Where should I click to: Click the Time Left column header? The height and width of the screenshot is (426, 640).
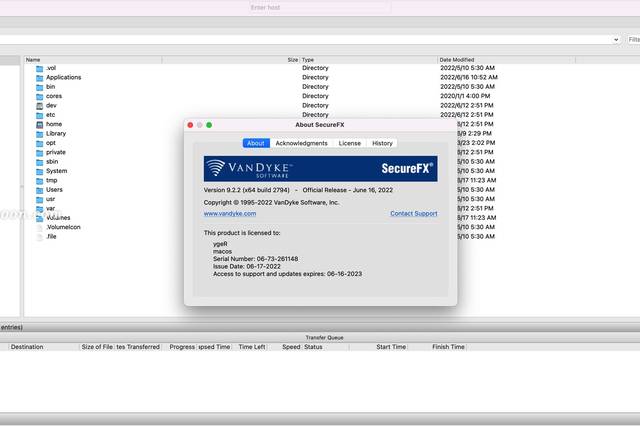click(x=252, y=347)
